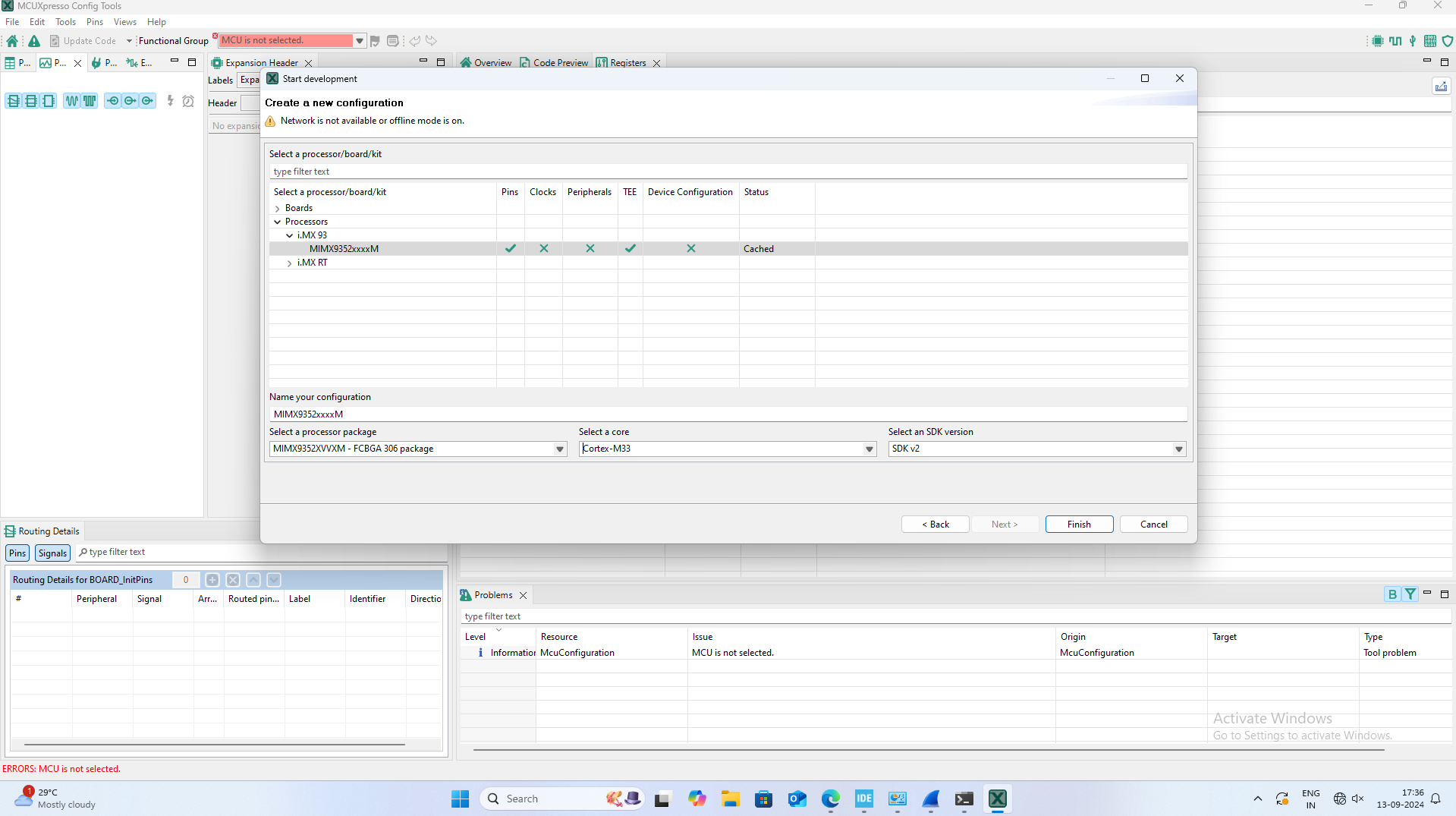The width and height of the screenshot is (1456, 816).
Task: Click the move up icon in Routing Details
Action: (253, 580)
